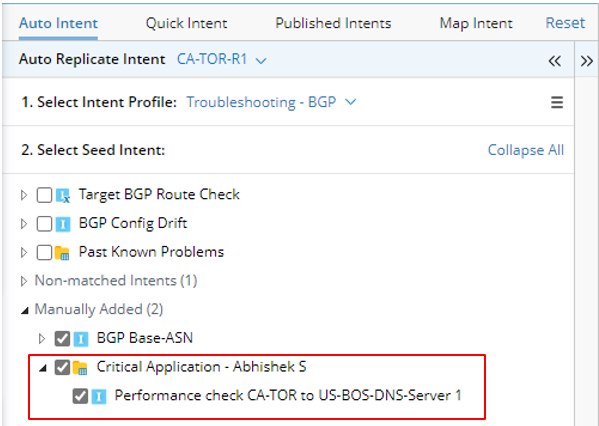The width and height of the screenshot is (599, 426).
Task: Click the BGP Base-ASN intent icon
Action: tap(81, 339)
